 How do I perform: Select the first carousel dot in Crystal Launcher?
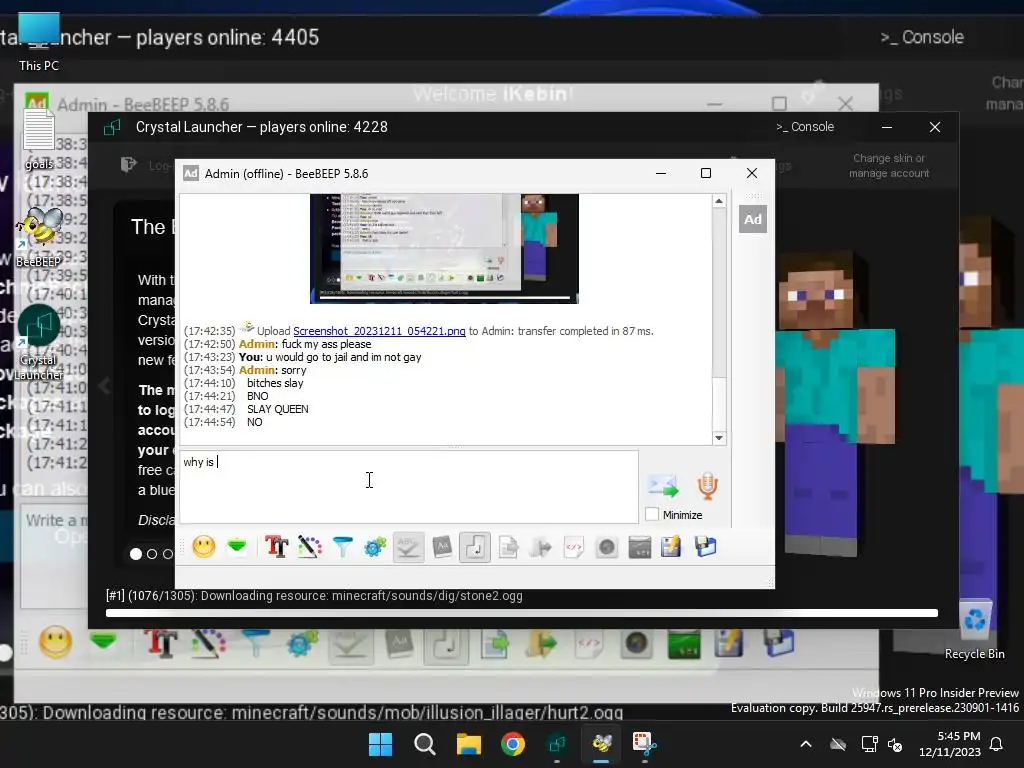click(136, 554)
